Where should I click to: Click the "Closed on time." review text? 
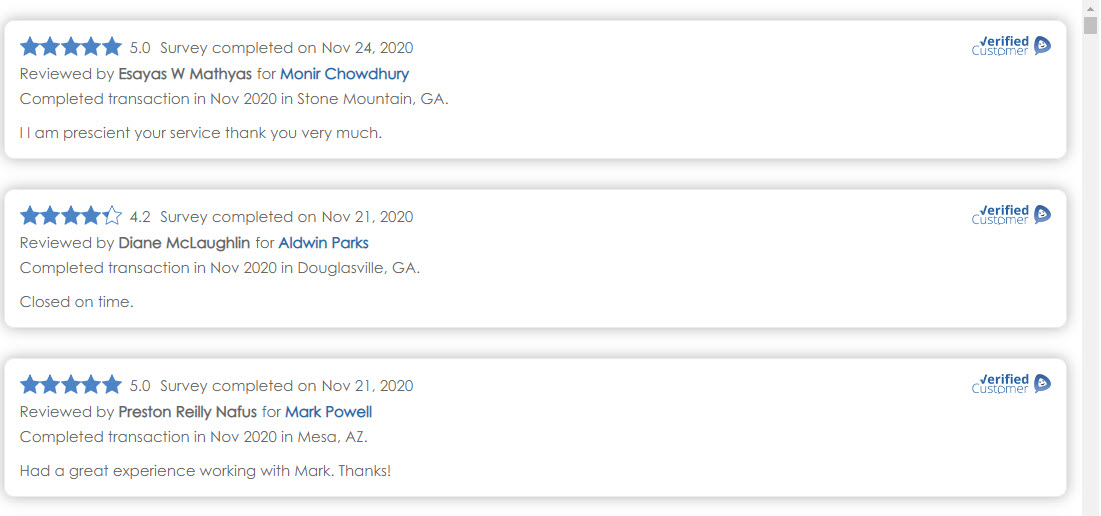76,302
